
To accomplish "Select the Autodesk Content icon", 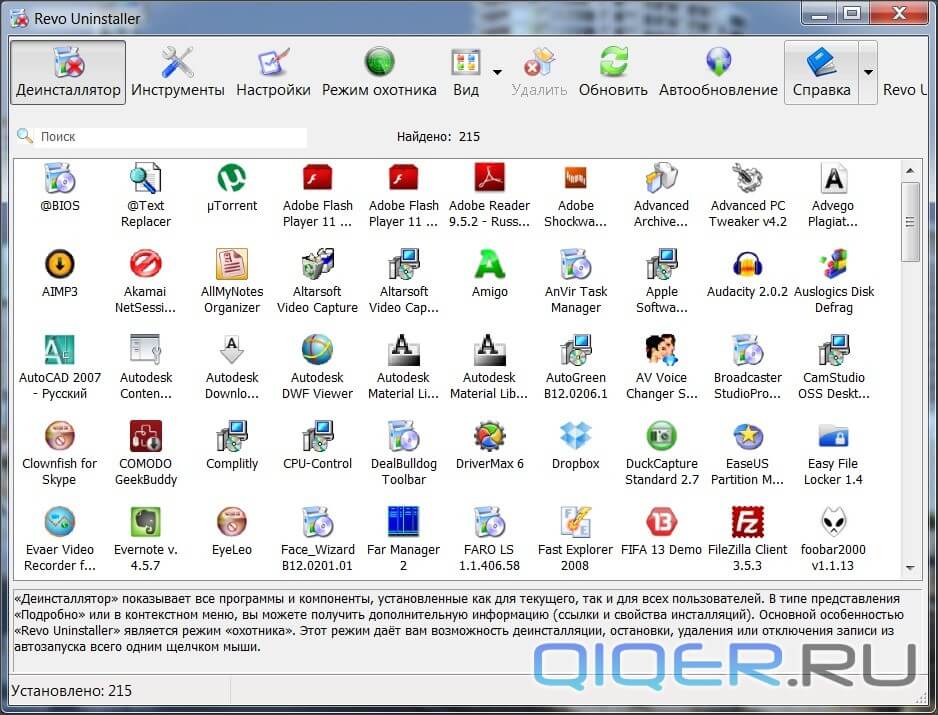I will [145, 350].
